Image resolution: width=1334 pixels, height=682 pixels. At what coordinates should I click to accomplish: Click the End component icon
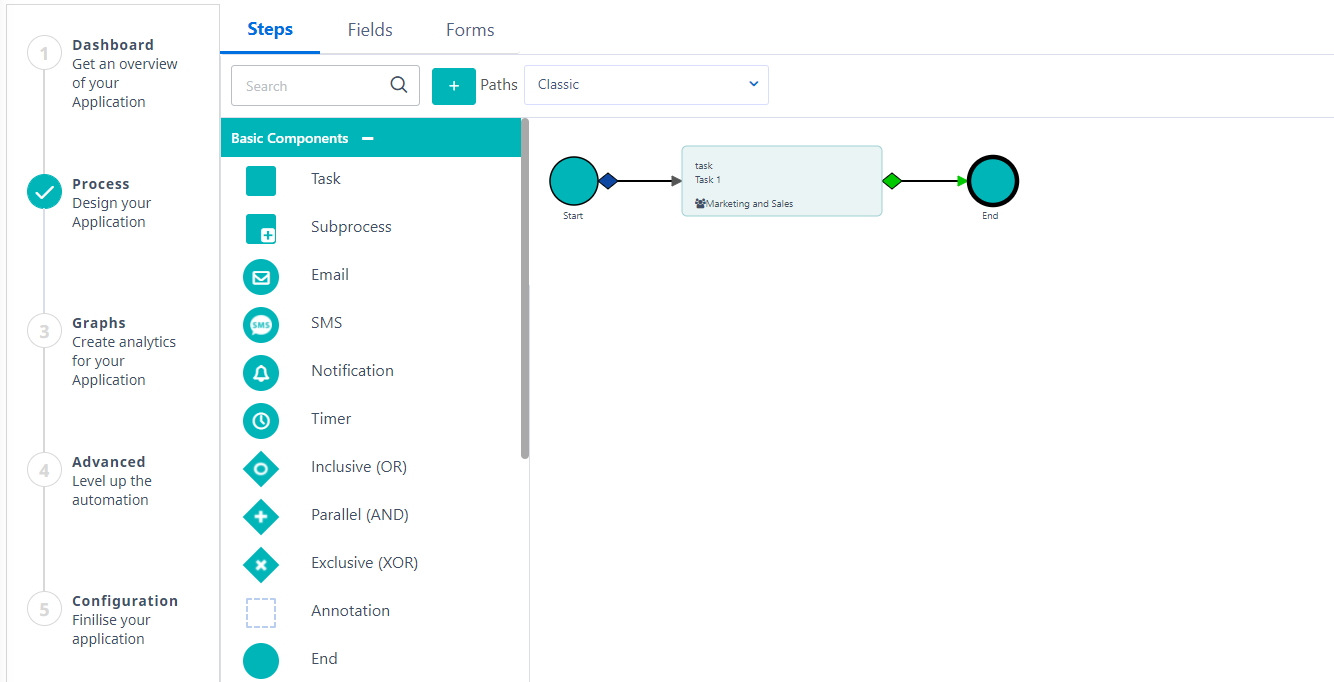point(261,661)
